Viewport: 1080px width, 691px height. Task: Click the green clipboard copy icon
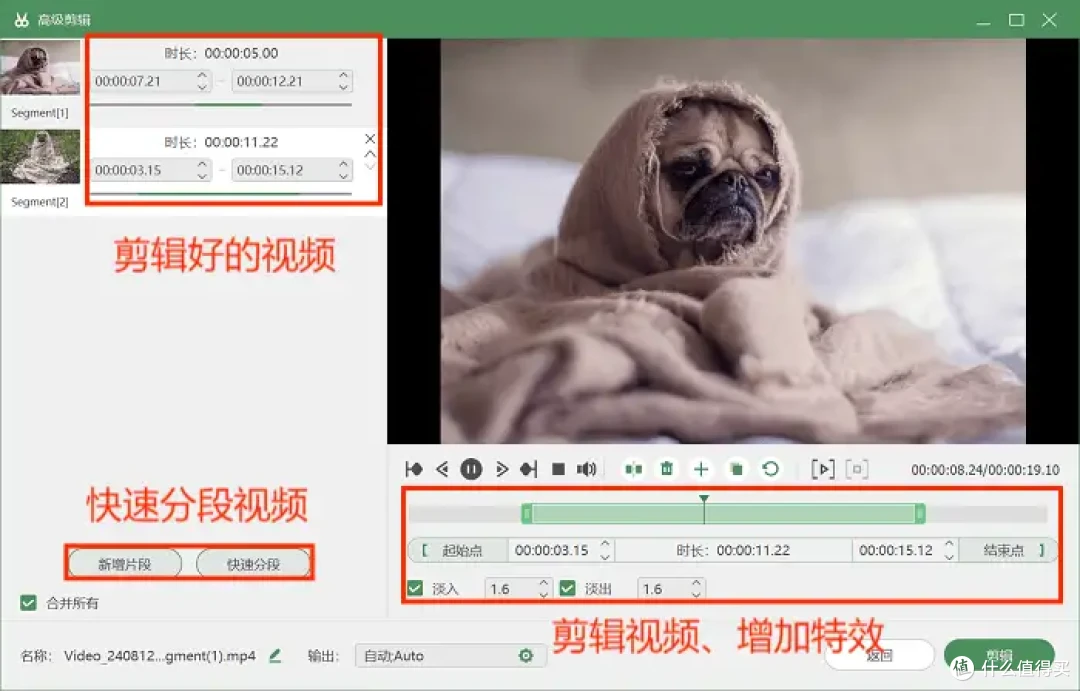736,469
